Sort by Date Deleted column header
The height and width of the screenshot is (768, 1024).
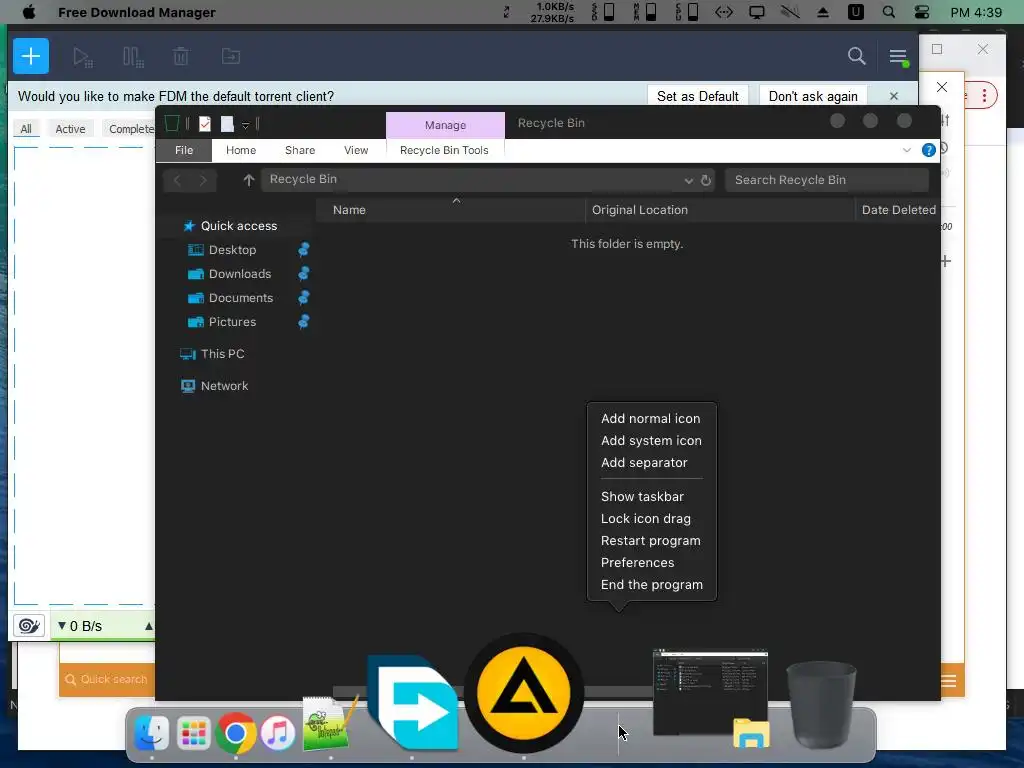coord(898,210)
